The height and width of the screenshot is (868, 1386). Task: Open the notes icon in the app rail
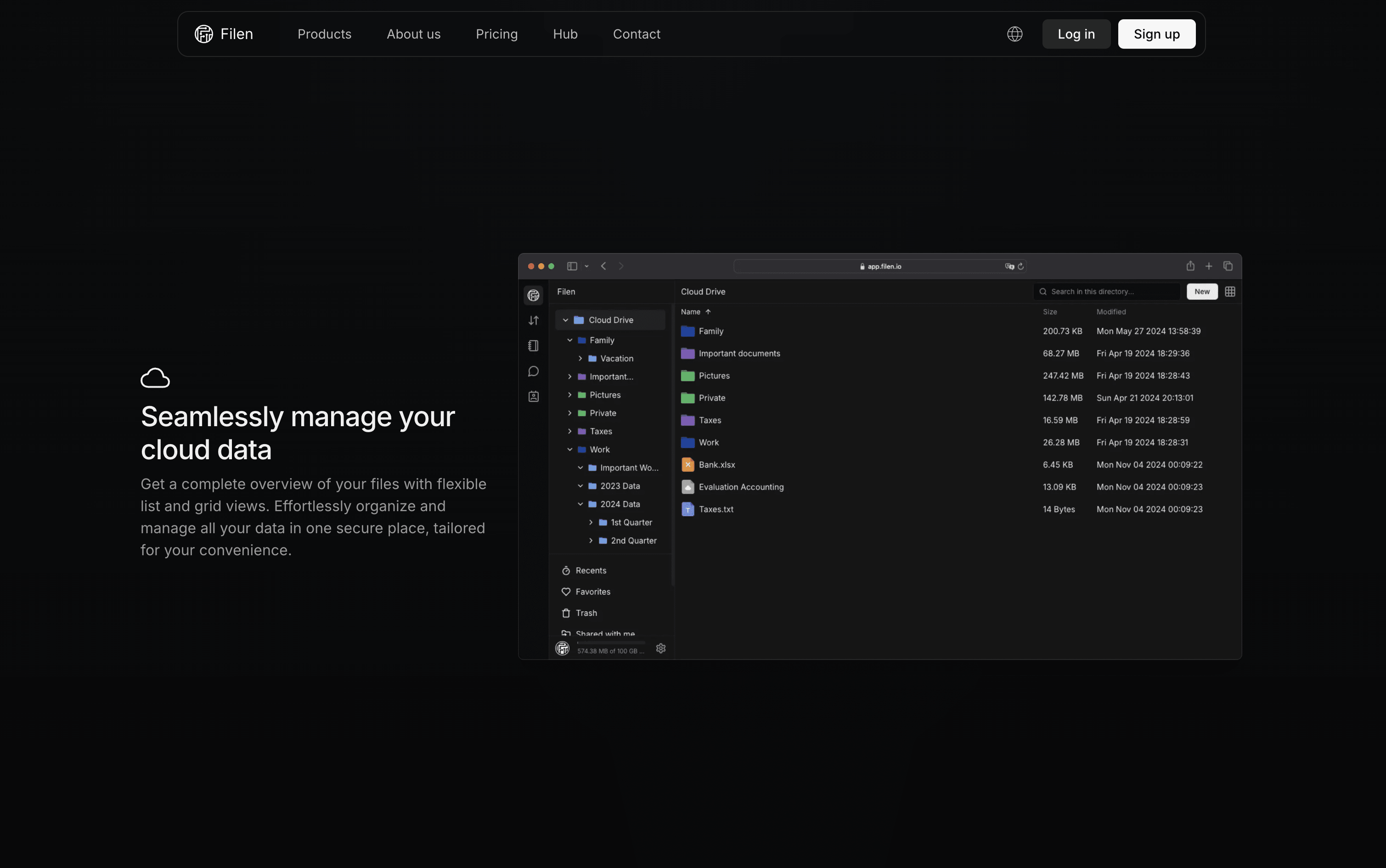[533, 345]
